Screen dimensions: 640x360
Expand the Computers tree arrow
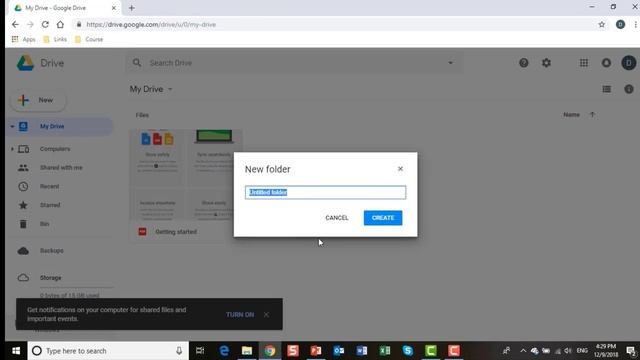[x=12, y=149]
